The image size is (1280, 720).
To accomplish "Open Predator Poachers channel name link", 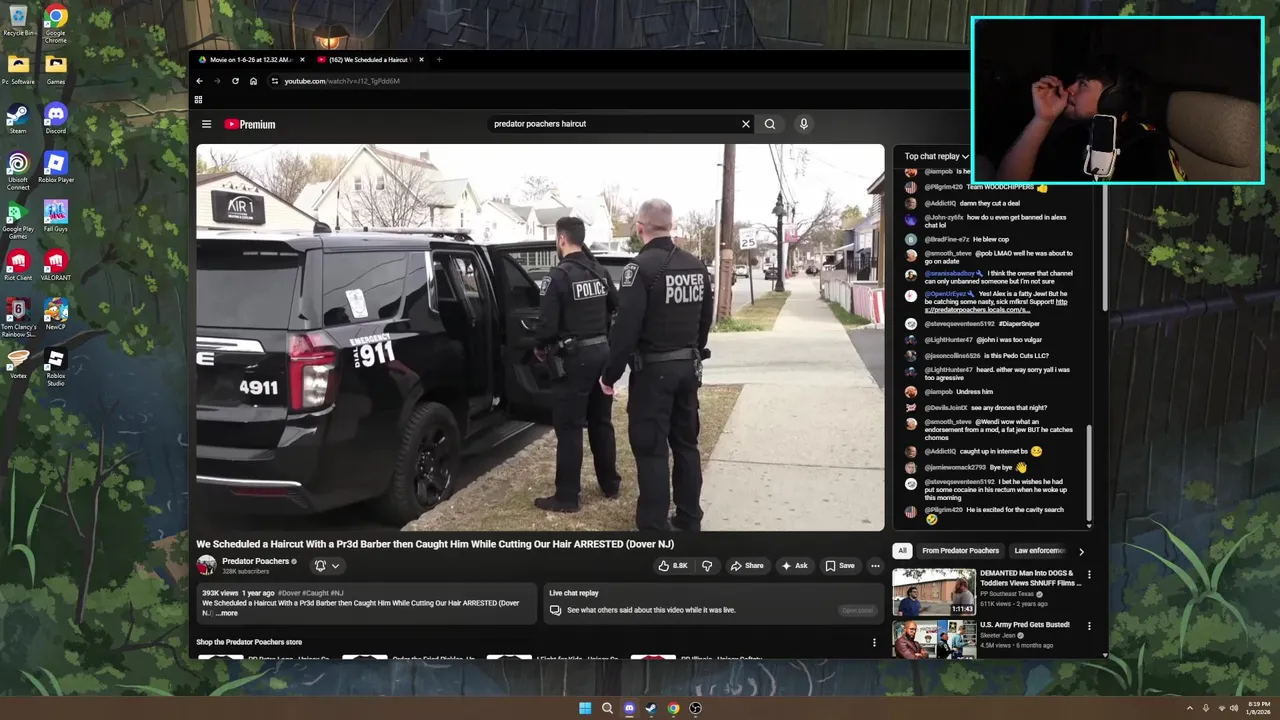I will pyautogui.click(x=255, y=561).
